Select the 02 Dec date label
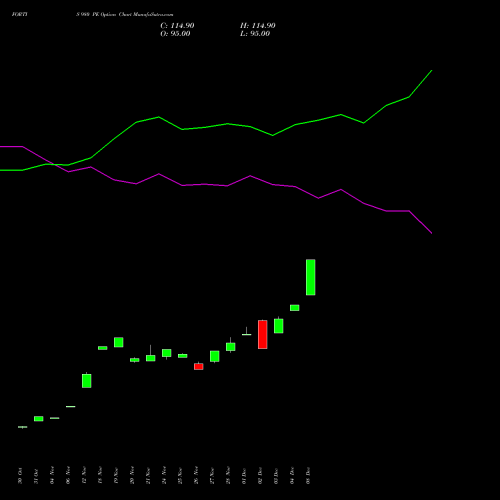The width and height of the screenshot is (500, 500). [260, 476]
